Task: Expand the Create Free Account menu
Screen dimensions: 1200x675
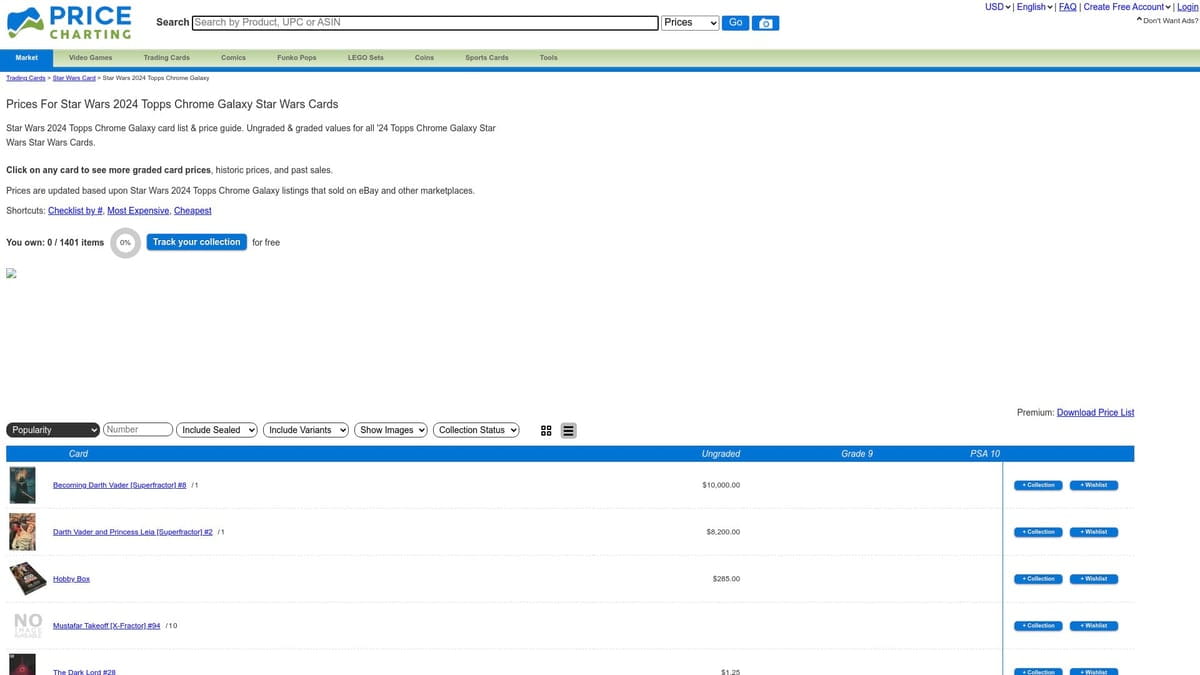Action: 1128,7
